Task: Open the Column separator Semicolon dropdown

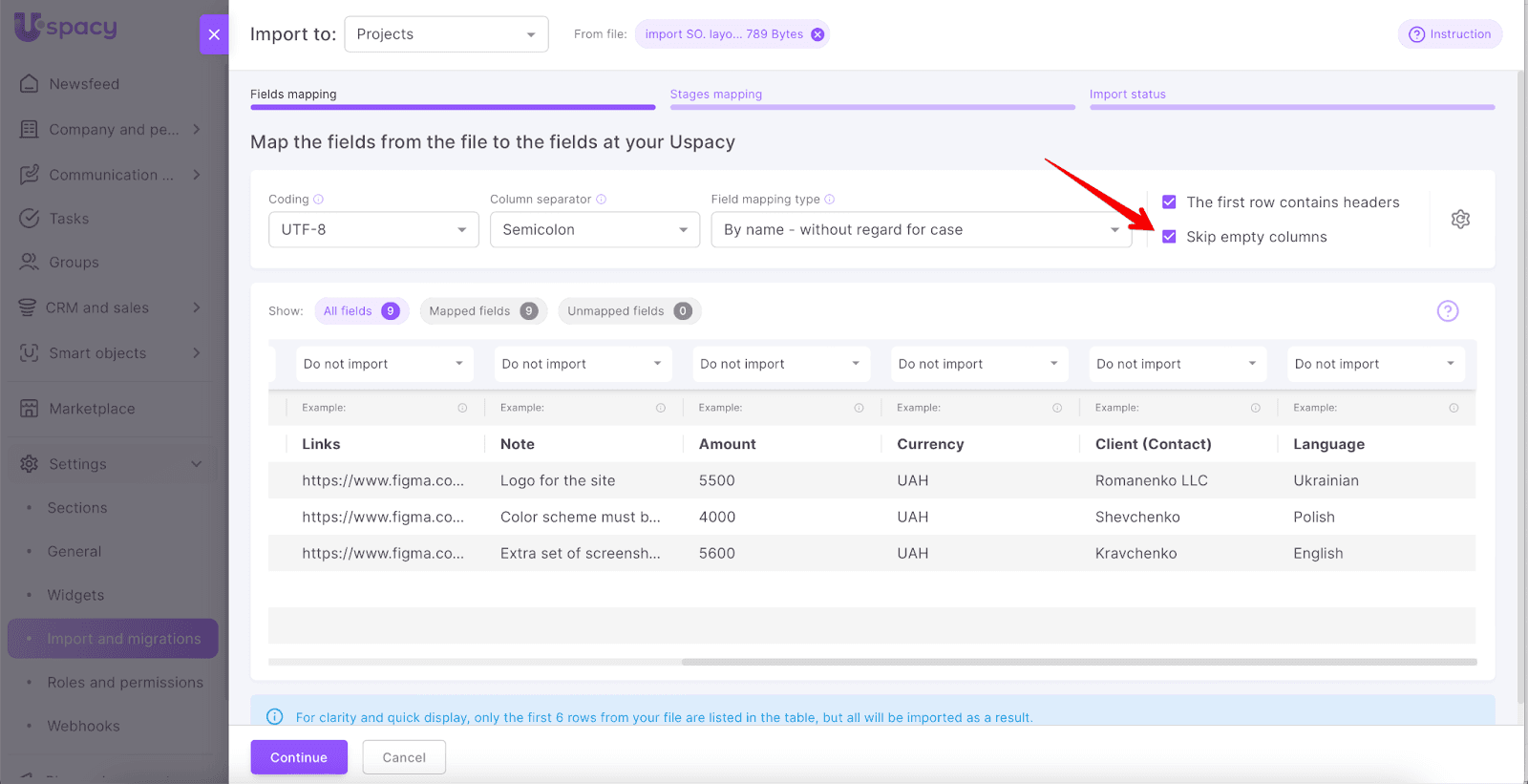Action: click(594, 230)
